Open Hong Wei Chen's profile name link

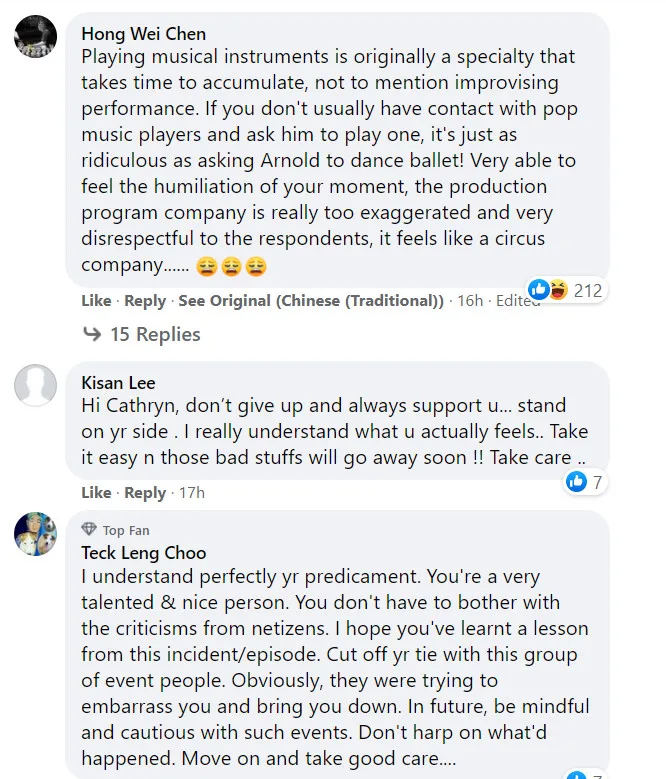coord(143,34)
